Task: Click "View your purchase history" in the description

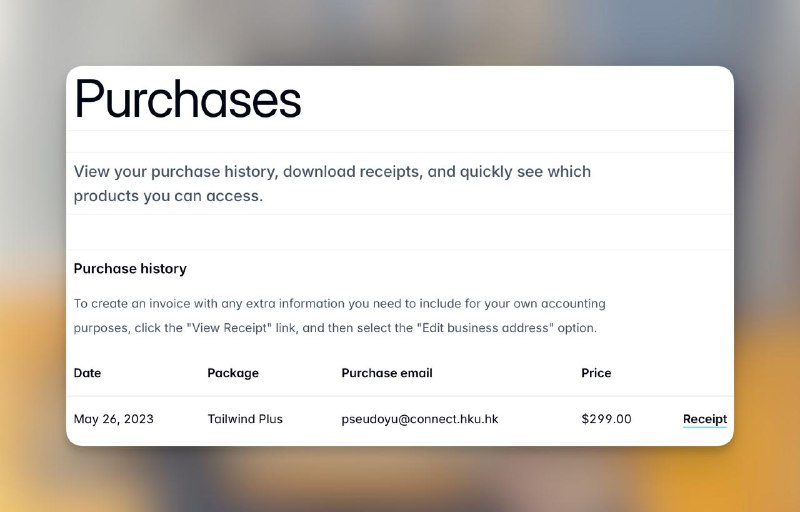Action: 172,172
